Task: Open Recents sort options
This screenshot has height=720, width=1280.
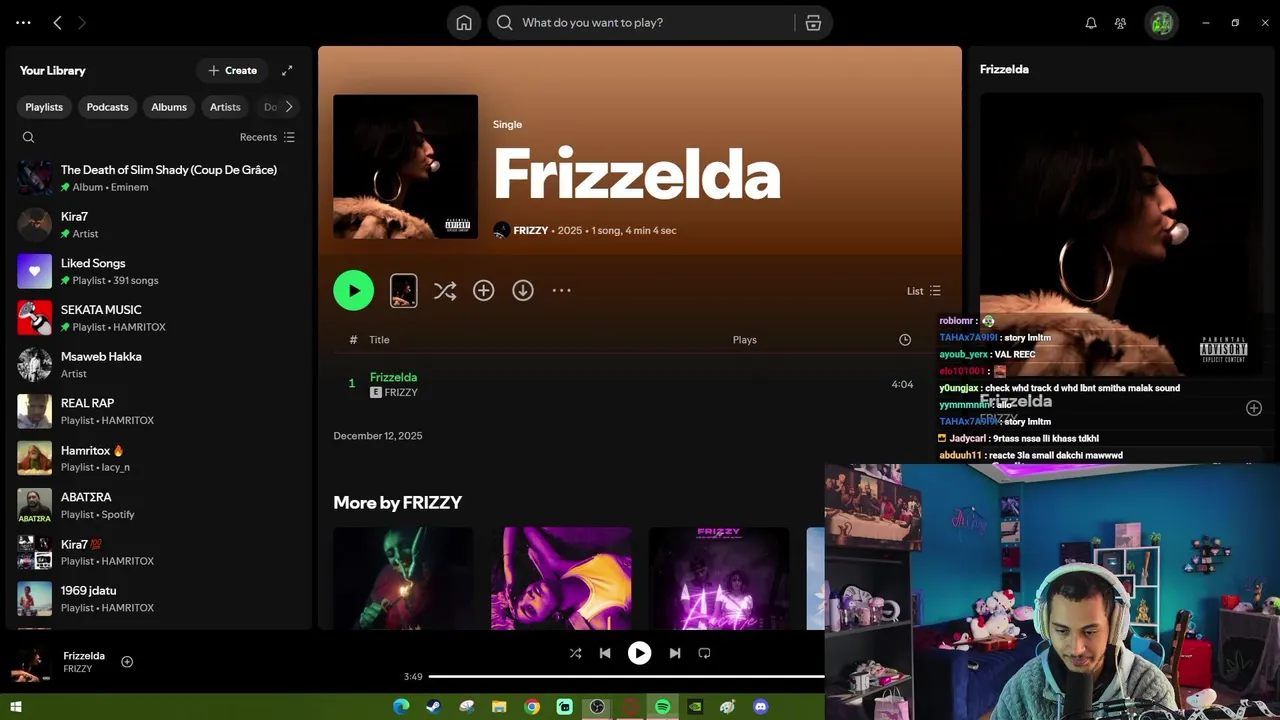Action: coord(267,137)
